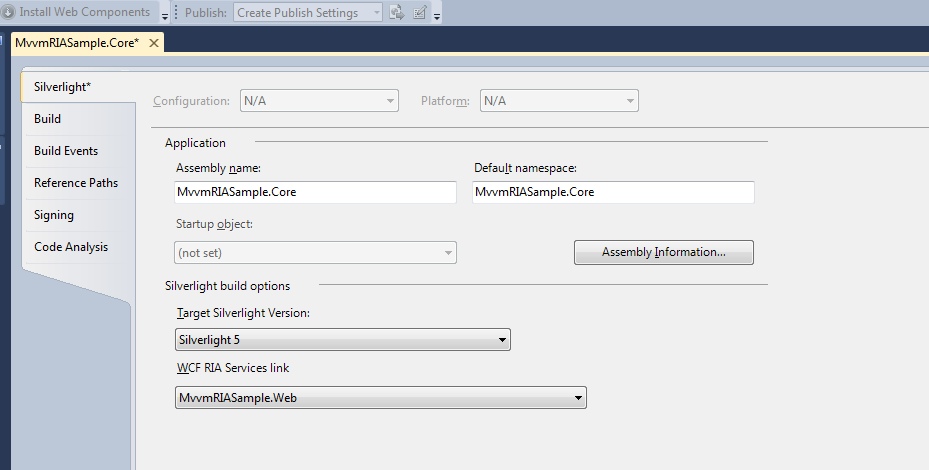The height and width of the screenshot is (470, 929).
Task: Expand the WCF RIA Services link dropdown
Action: click(380, 398)
